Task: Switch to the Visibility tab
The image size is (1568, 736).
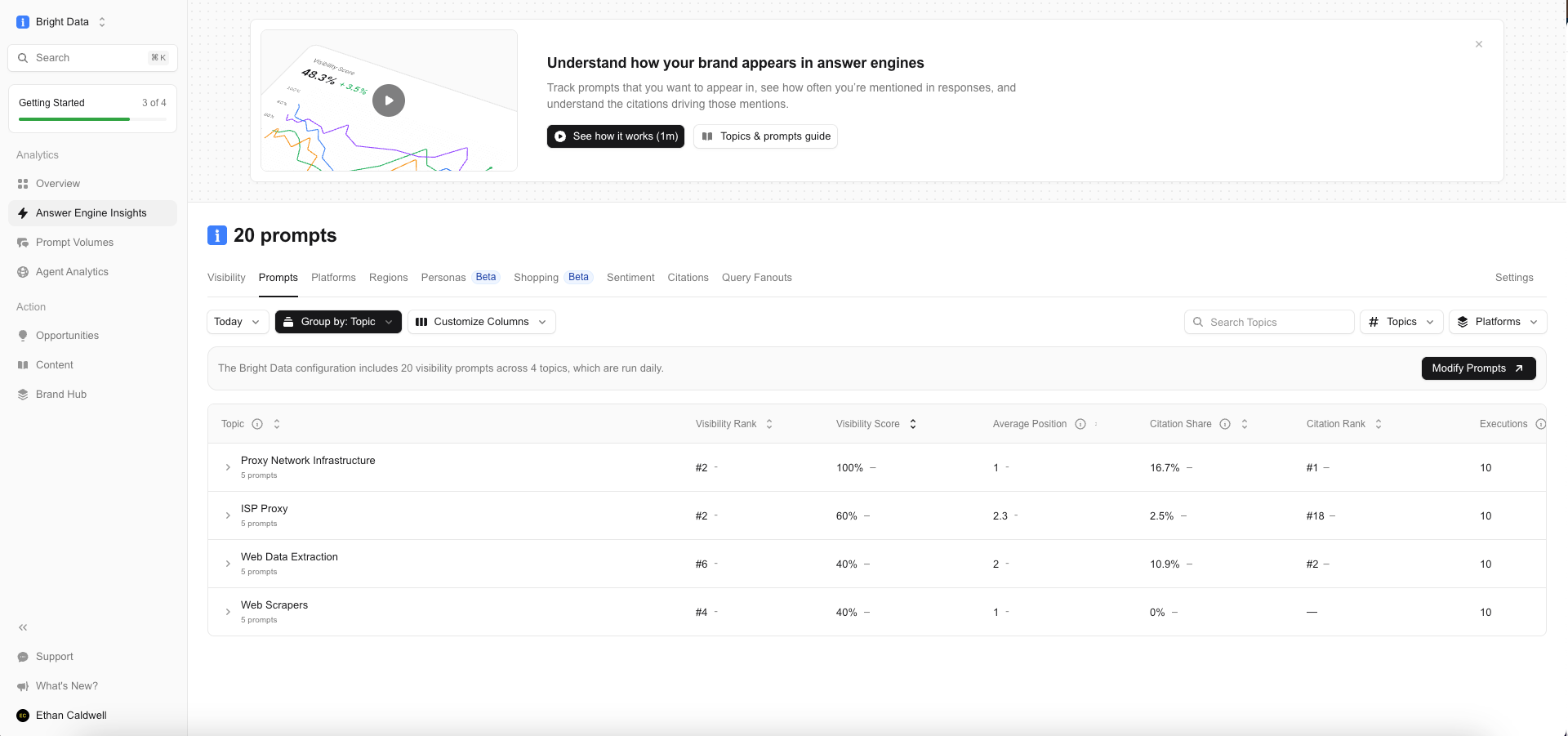Action: click(226, 278)
